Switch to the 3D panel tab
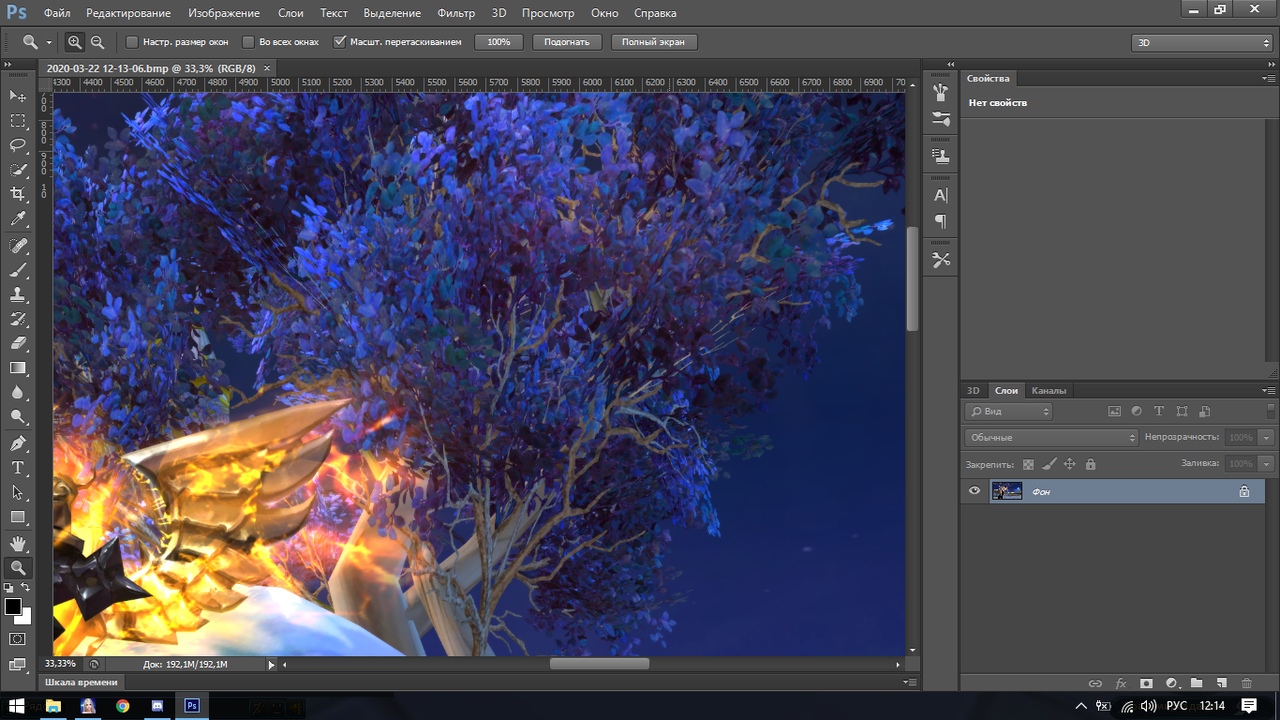Screen dimensions: 1280x720 973,391
